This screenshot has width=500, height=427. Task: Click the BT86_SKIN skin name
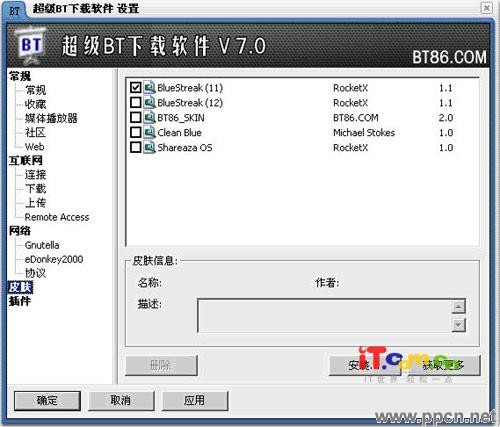tap(181, 118)
